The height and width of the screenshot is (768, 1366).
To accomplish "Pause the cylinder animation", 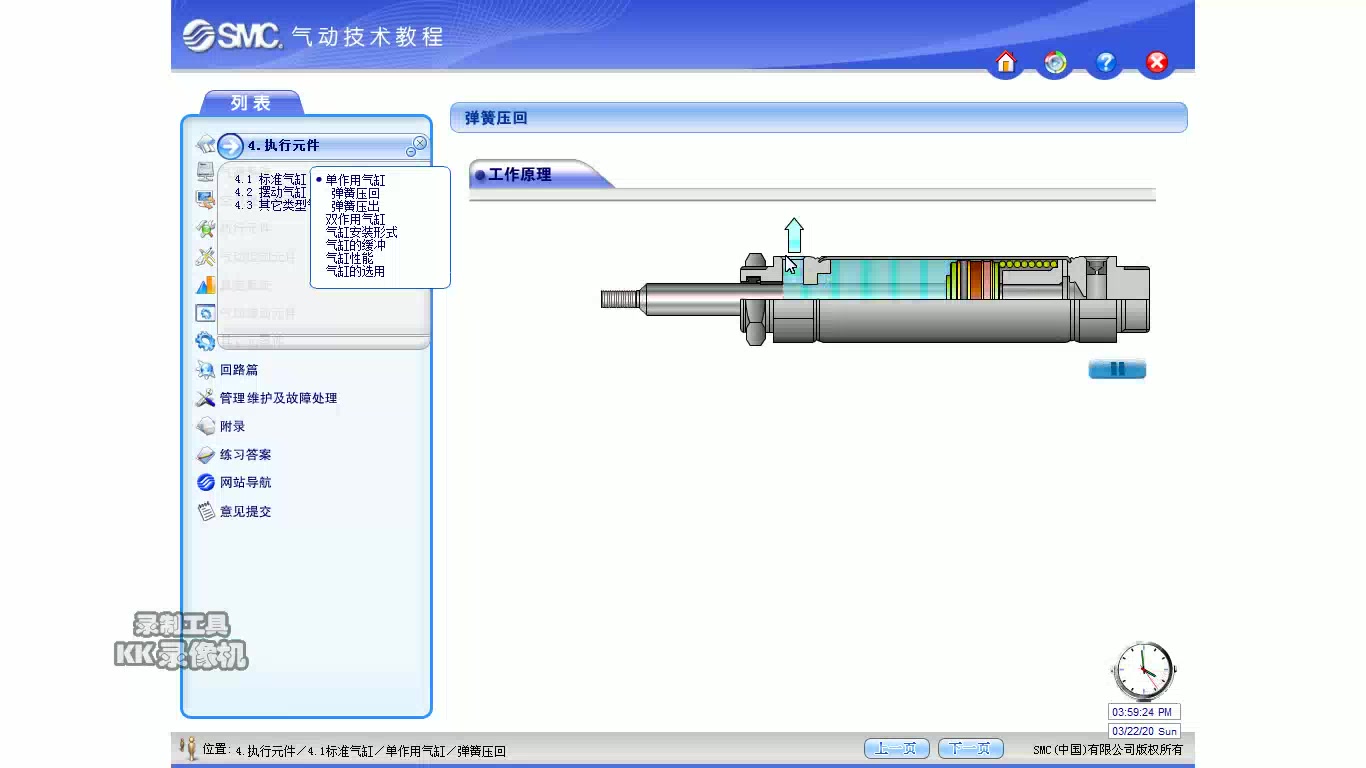I will 1117,369.
